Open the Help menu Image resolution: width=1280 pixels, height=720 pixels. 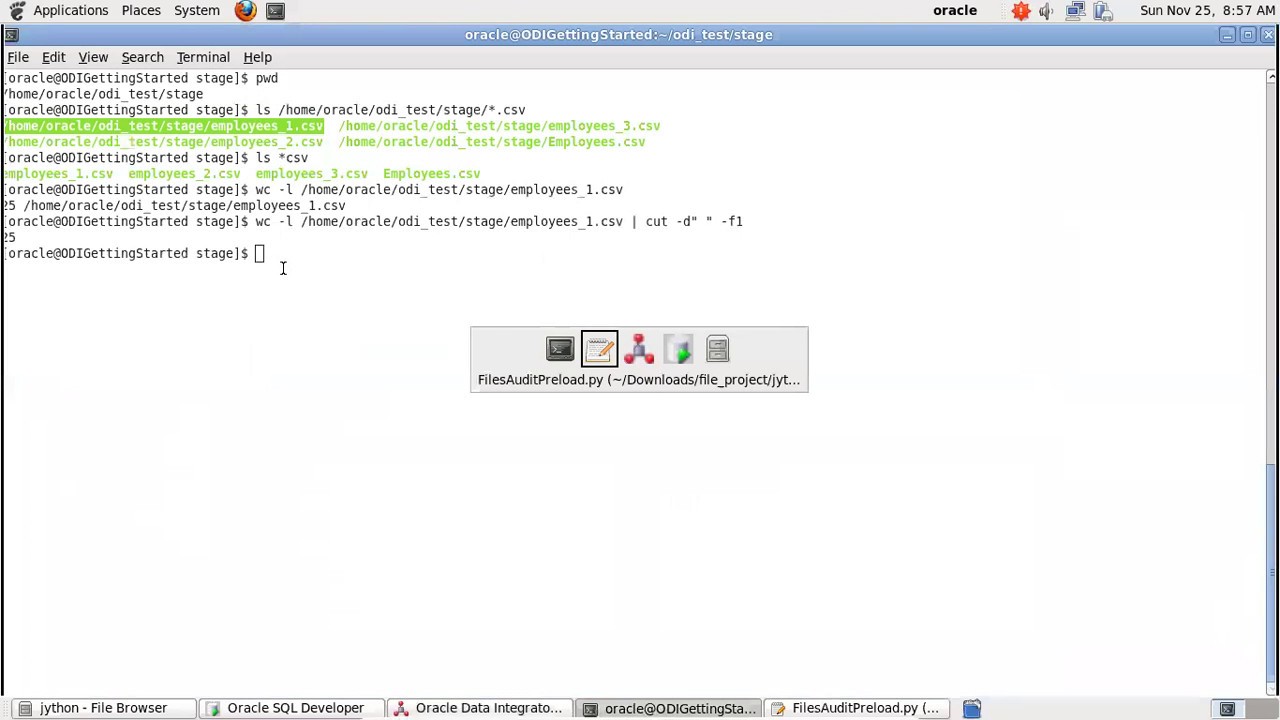click(x=257, y=57)
